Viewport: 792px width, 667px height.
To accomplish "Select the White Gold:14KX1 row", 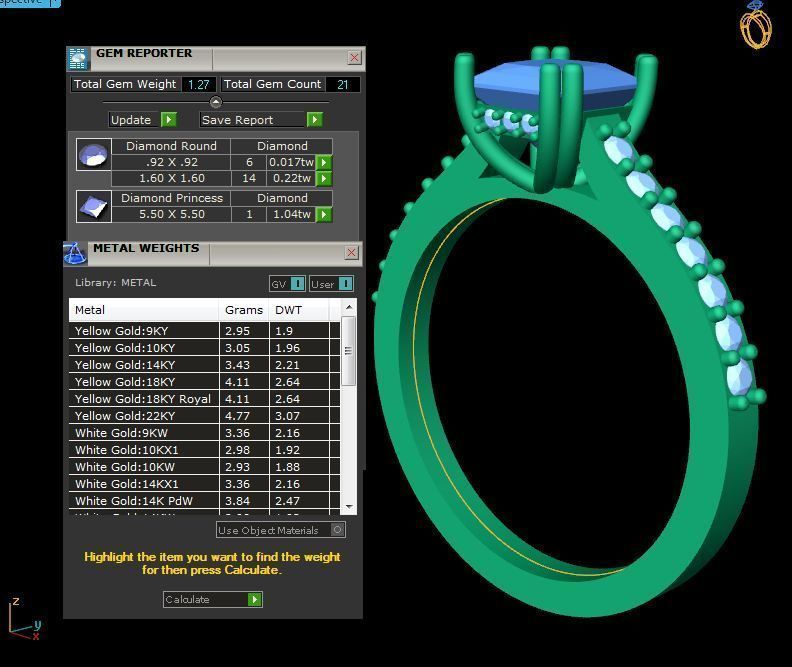I will [204, 484].
